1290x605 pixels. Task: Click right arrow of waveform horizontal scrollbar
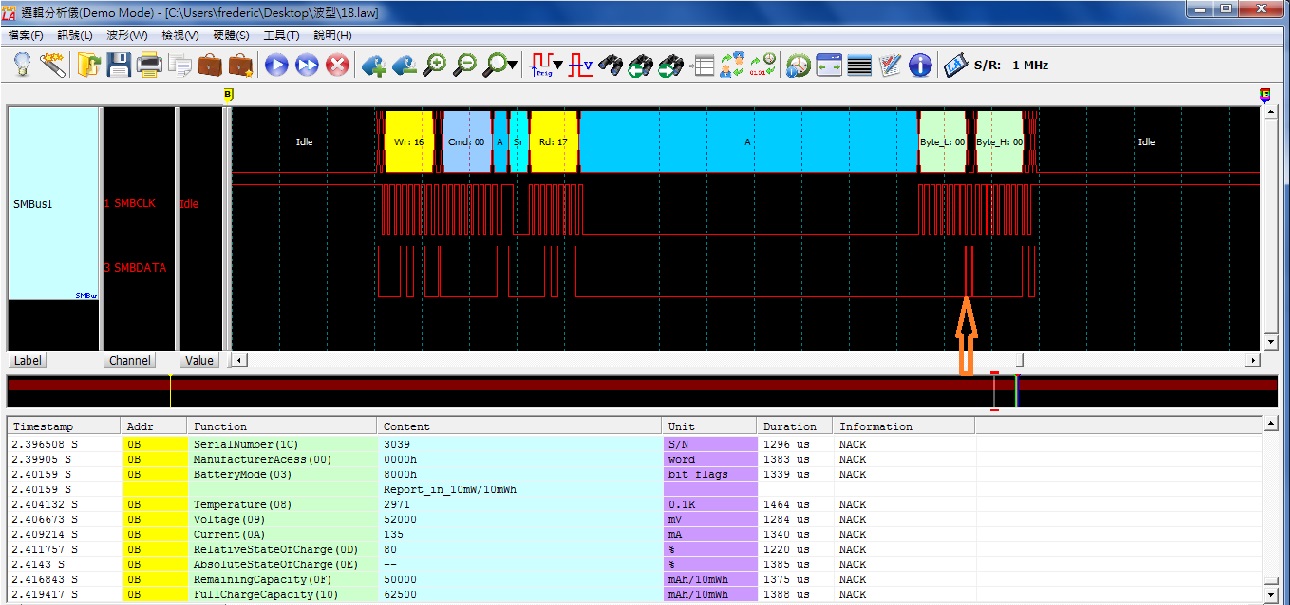(1253, 360)
